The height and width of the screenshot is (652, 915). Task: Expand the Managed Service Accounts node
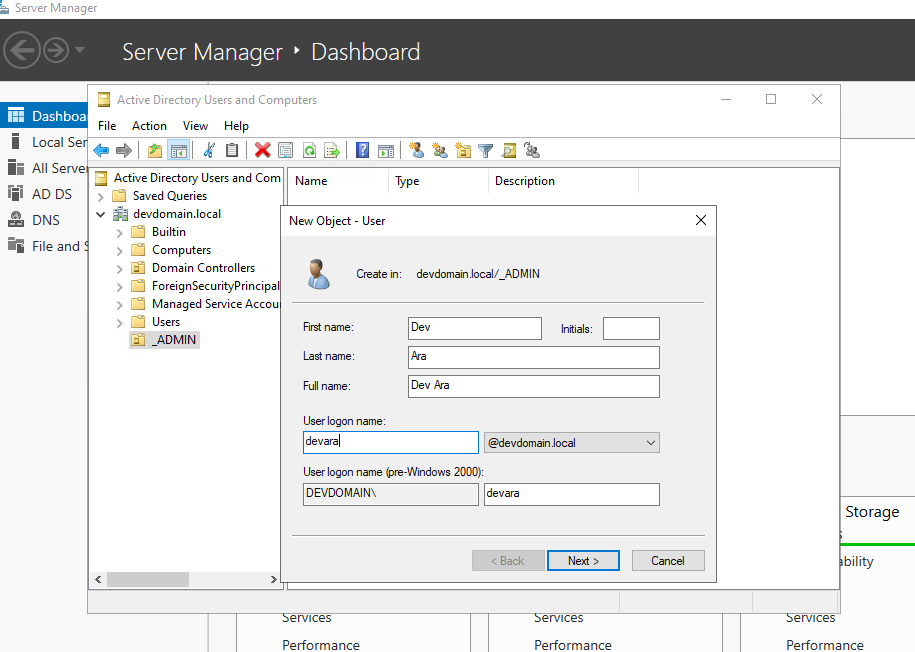click(x=120, y=305)
